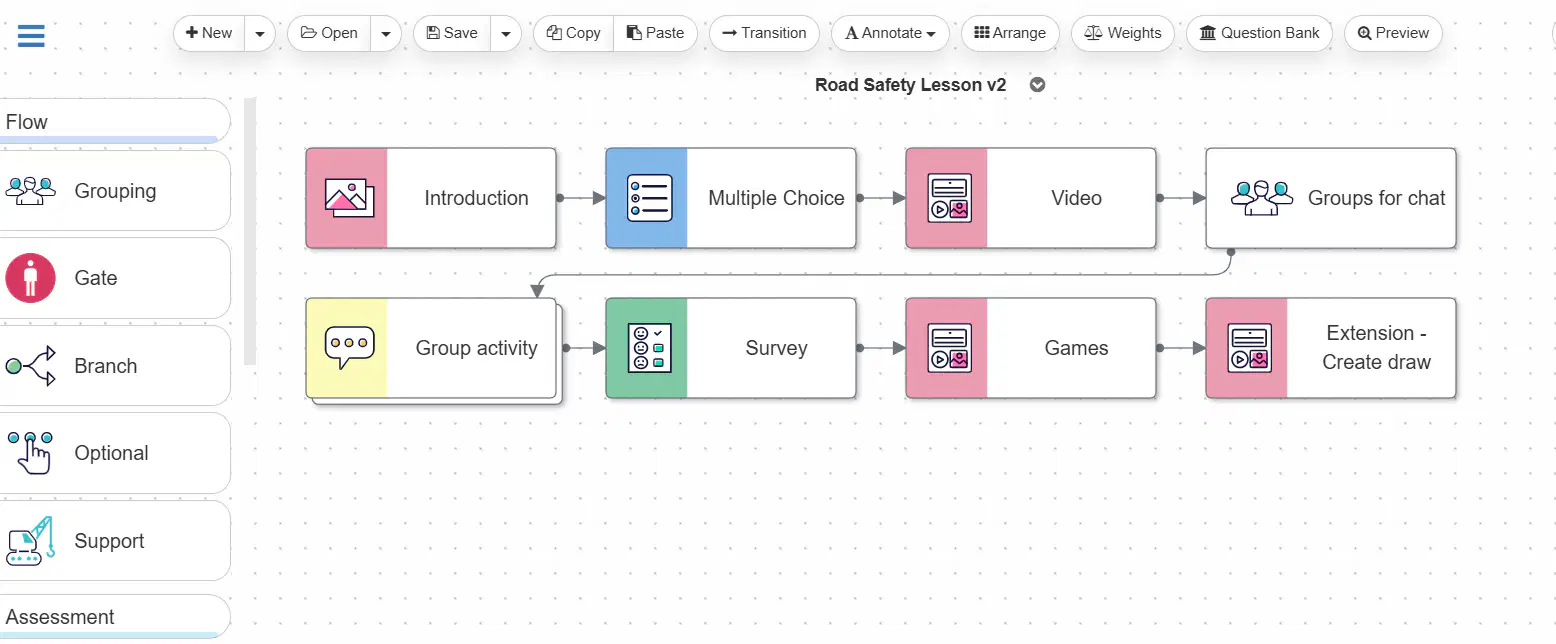
Task: Click the Support label in sidebar
Action: (x=109, y=541)
